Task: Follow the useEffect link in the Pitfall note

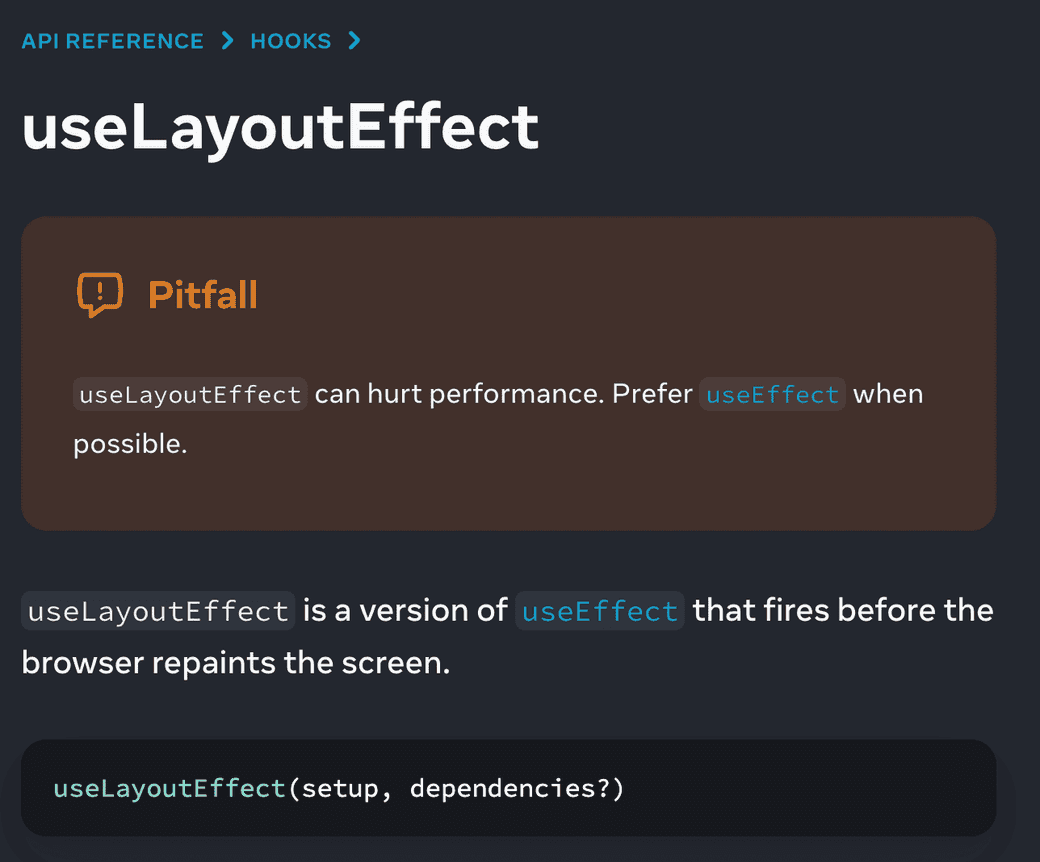Action: 773,394
